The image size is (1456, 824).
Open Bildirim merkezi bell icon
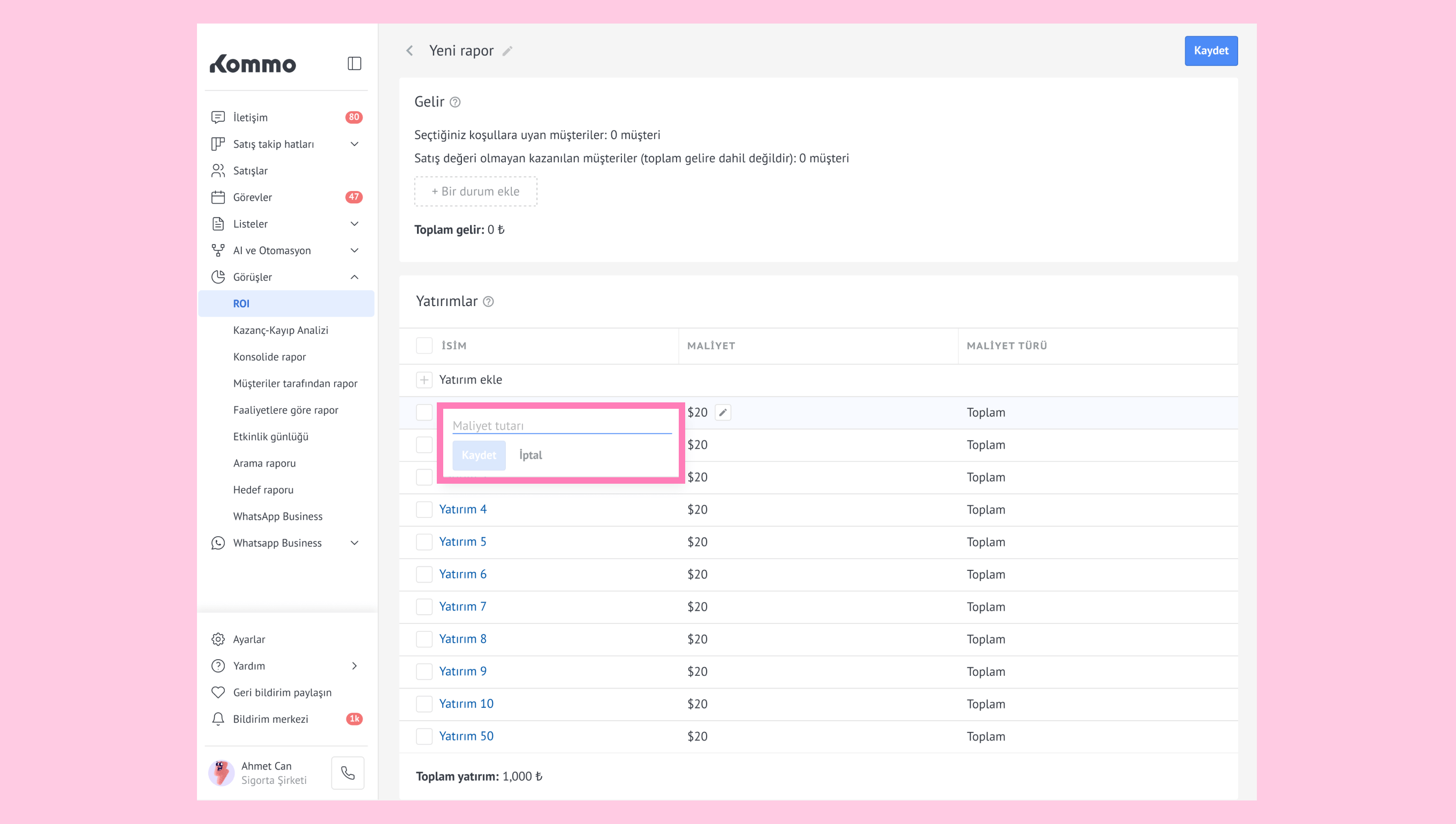tap(218, 719)
